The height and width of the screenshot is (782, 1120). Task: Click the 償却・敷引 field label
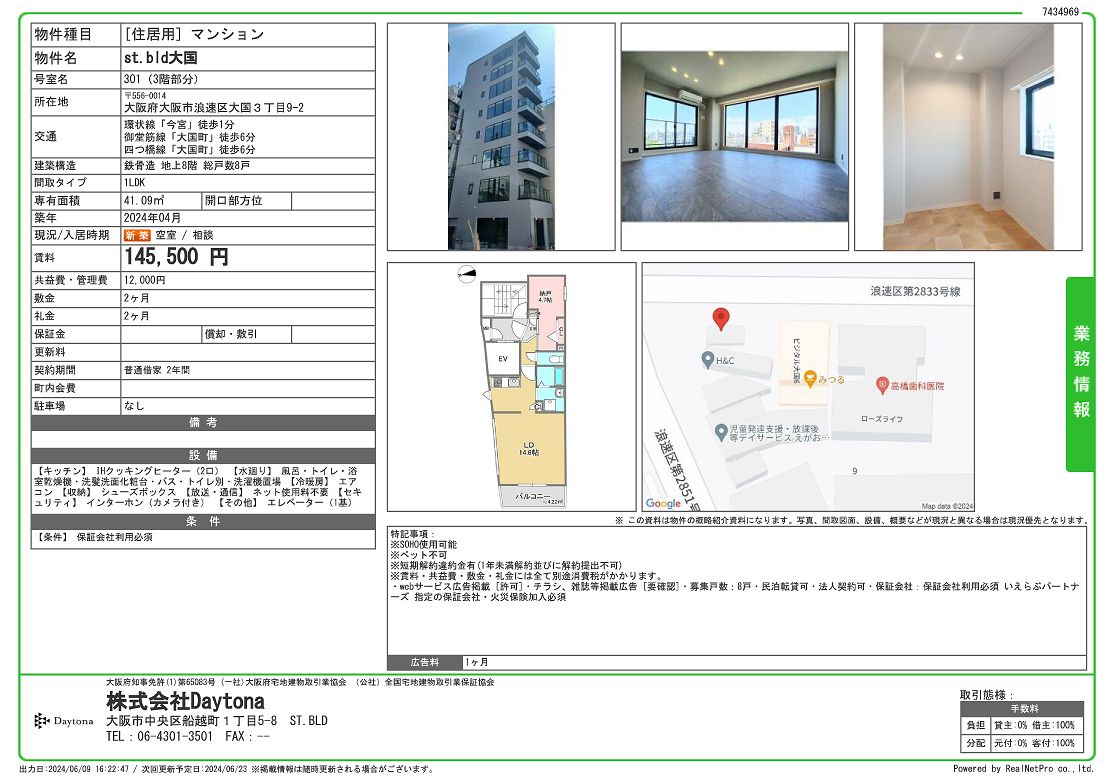(x=231, y=334)
